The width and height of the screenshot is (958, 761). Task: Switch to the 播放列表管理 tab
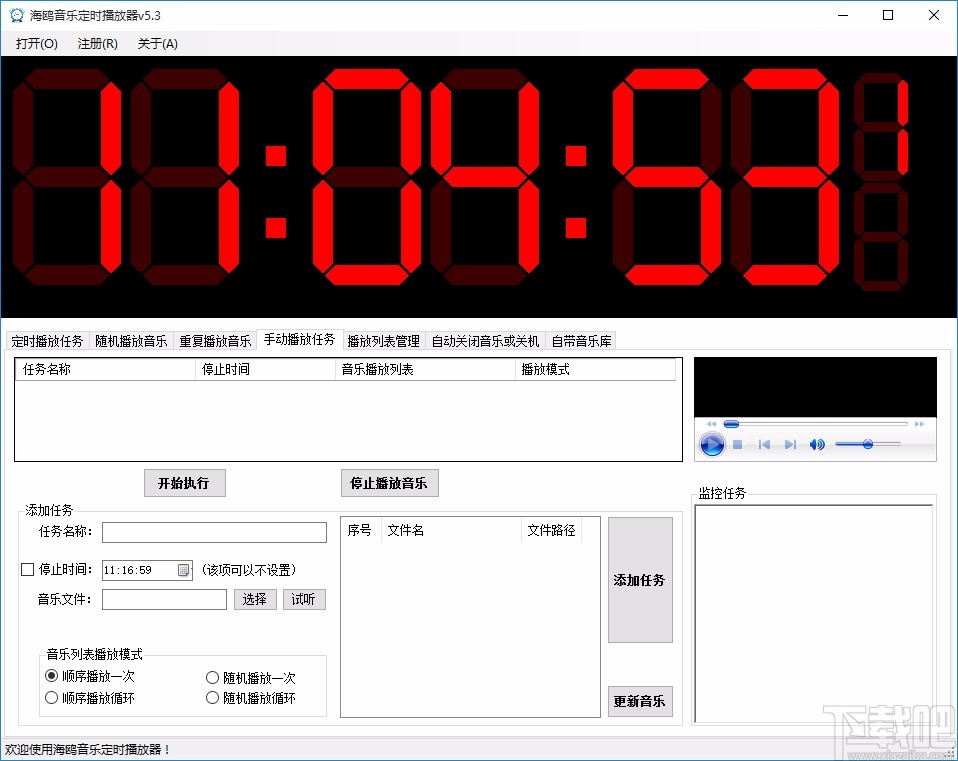tap(384, 339)
